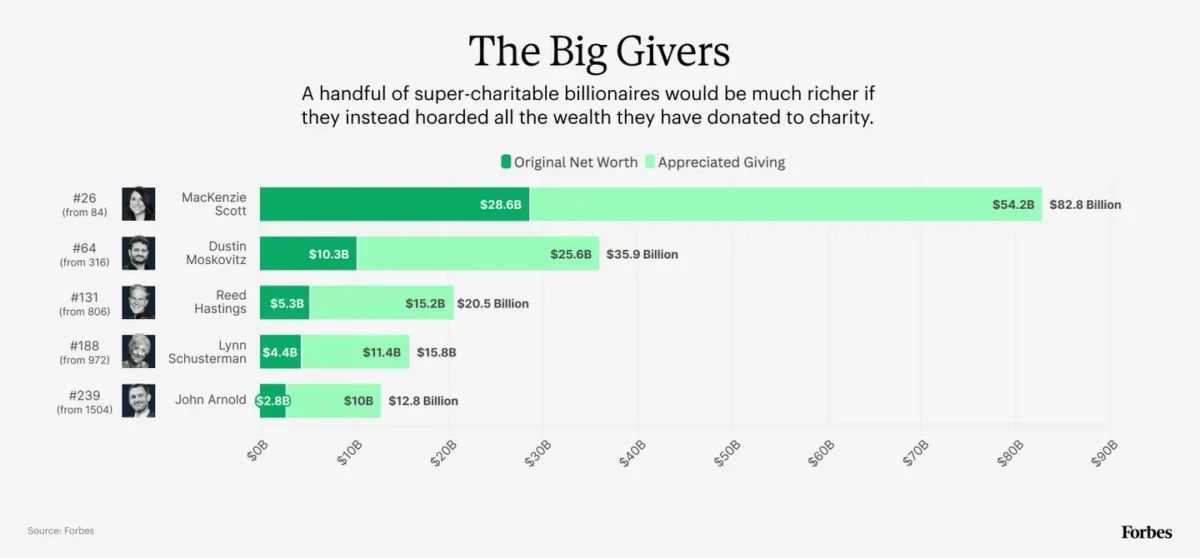Click Reed Hastings's portrait photo
Viewport: 1200px width, 558px height.
(x=138, y=302)
